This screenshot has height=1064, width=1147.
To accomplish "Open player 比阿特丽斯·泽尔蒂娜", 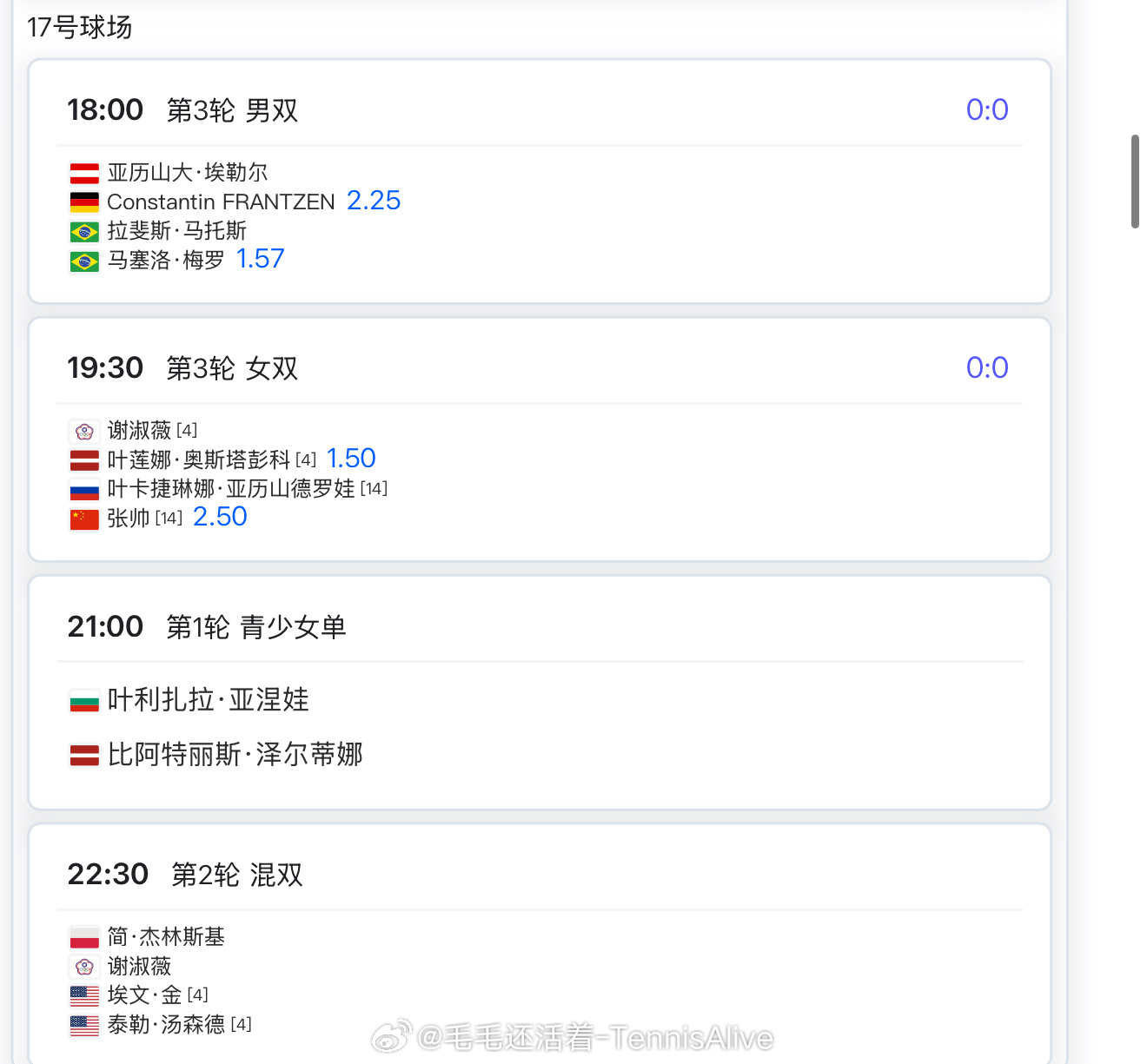I will (x=235, y=754).
